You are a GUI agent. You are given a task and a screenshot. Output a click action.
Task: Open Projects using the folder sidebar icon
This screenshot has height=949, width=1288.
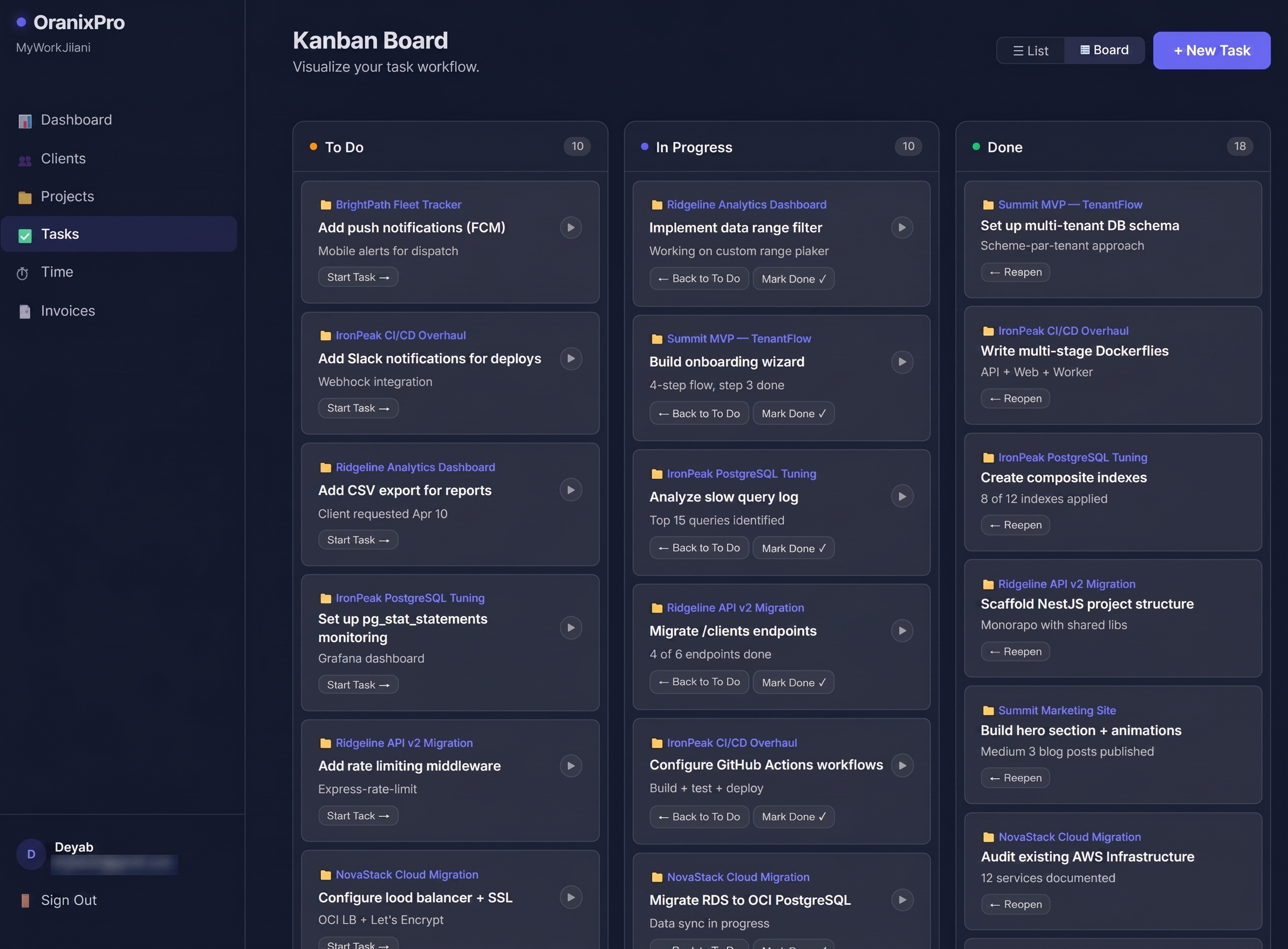[x=24, y=196]
